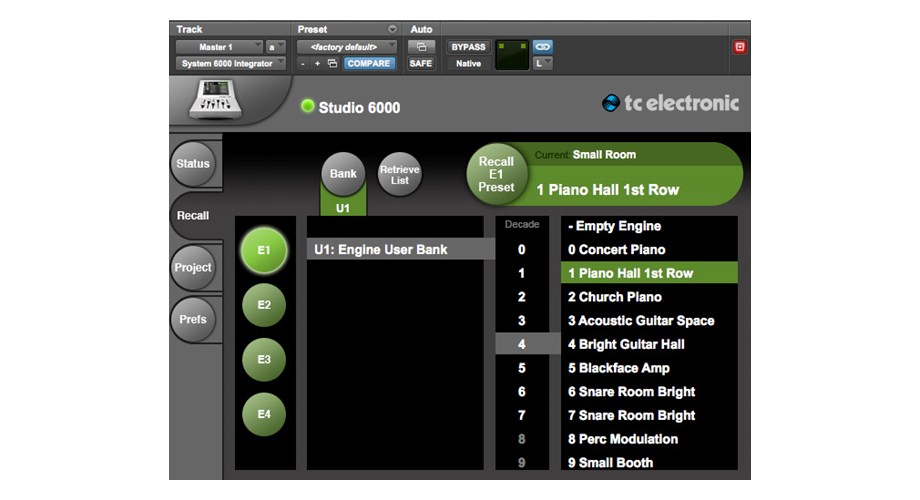Select engine E2

point(264,305)
